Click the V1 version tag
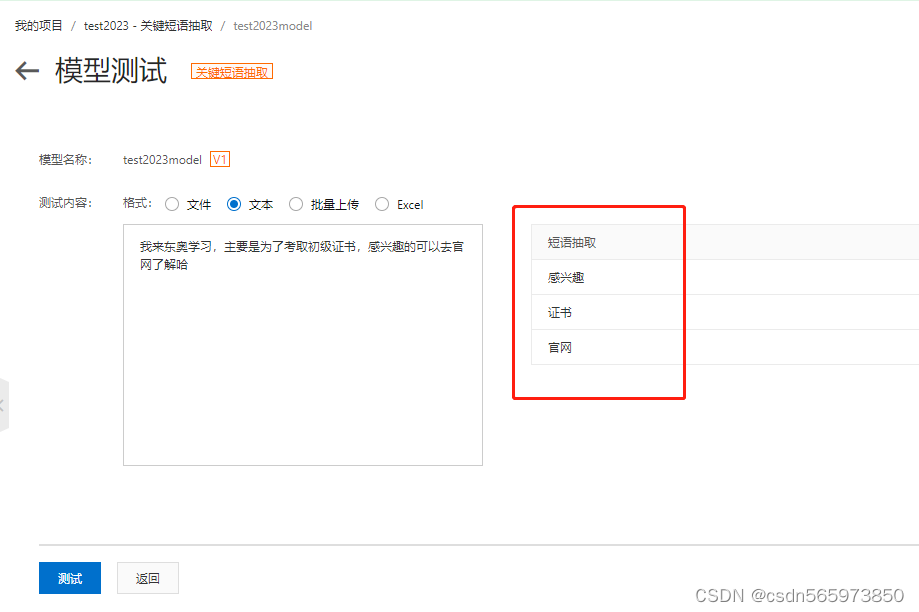This screenshot has height=612, width=919. pyautogui.click(x=219, y=158)
